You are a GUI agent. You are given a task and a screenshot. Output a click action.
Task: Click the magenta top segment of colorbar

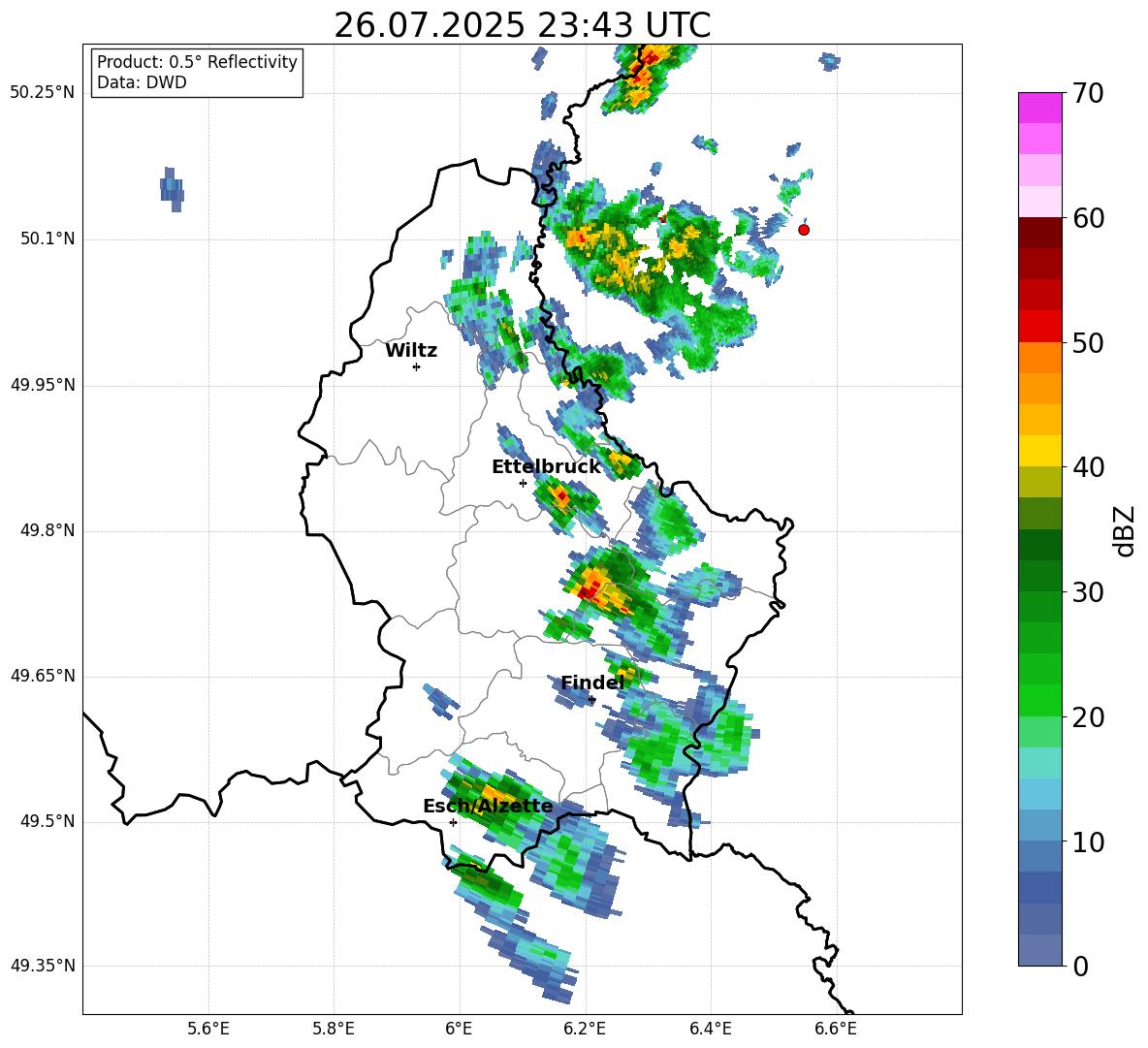[x=1039, y=108]
